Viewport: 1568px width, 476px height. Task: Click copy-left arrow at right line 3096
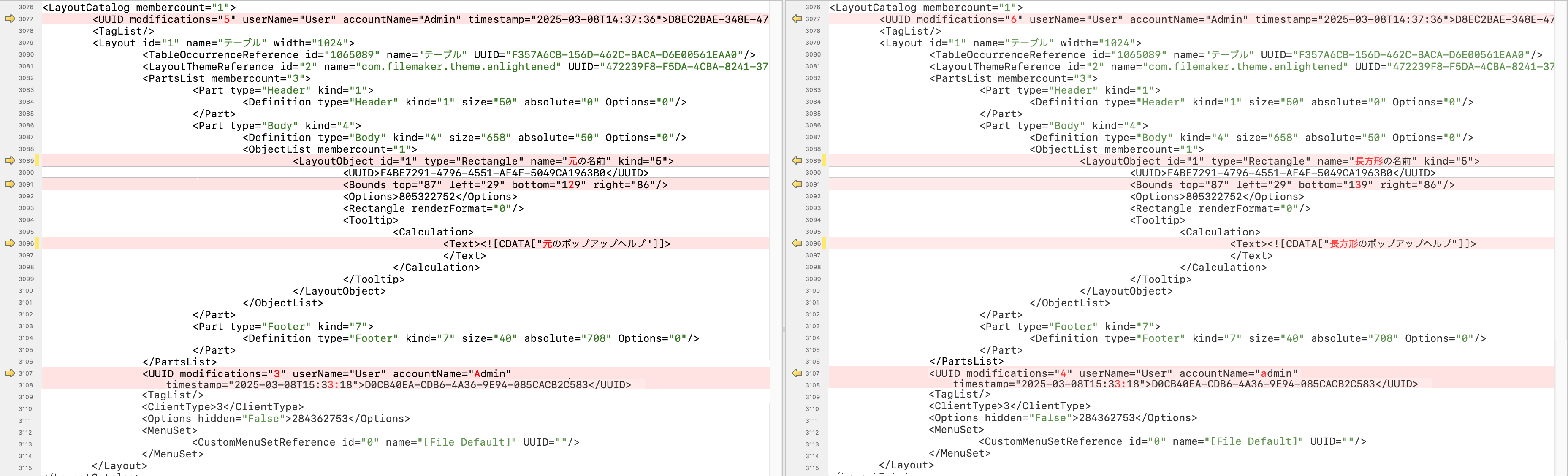(x=797, y=243)
